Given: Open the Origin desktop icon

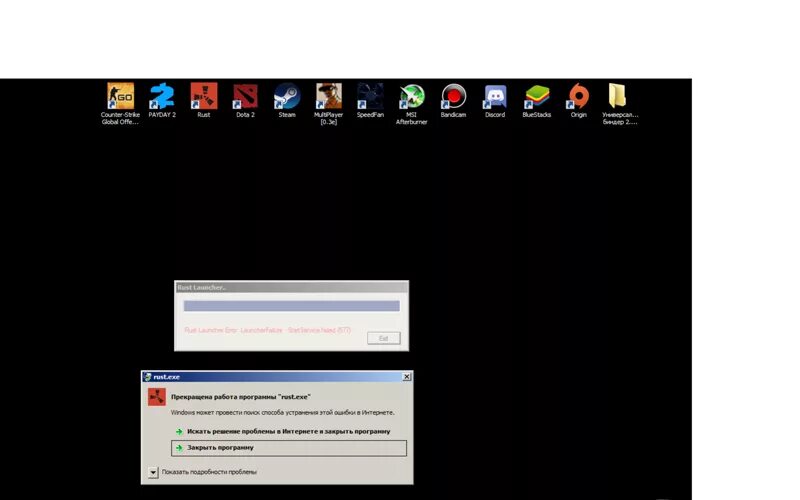Looking at the screenshot, I should click(x=579, y=96).
